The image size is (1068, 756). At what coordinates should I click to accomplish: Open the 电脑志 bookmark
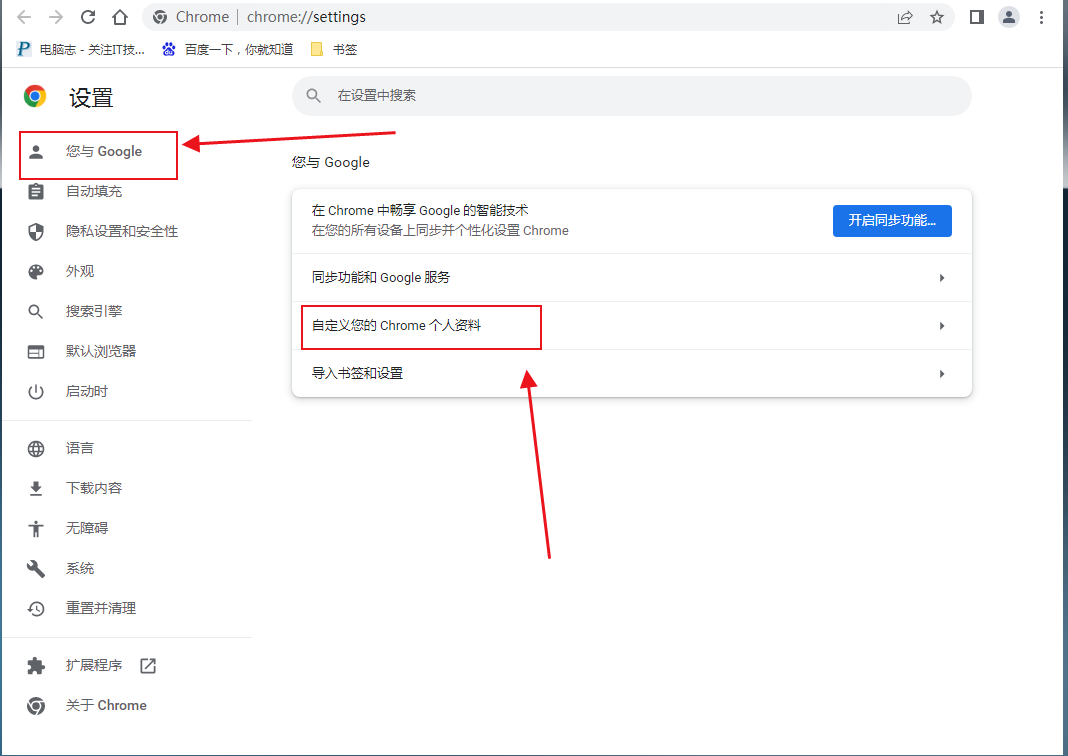[x=81, y=49]
